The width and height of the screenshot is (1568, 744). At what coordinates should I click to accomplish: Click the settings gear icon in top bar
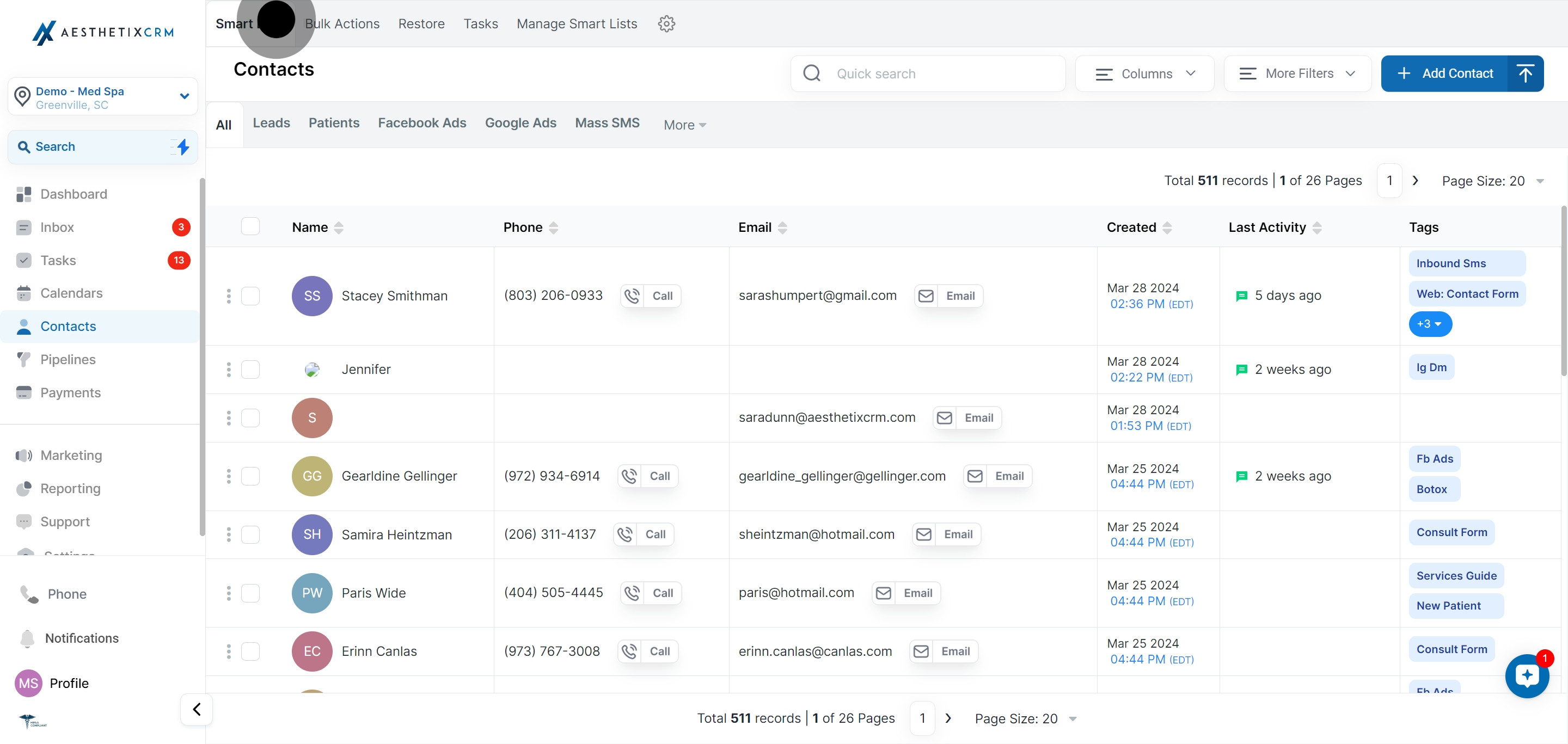666,24
